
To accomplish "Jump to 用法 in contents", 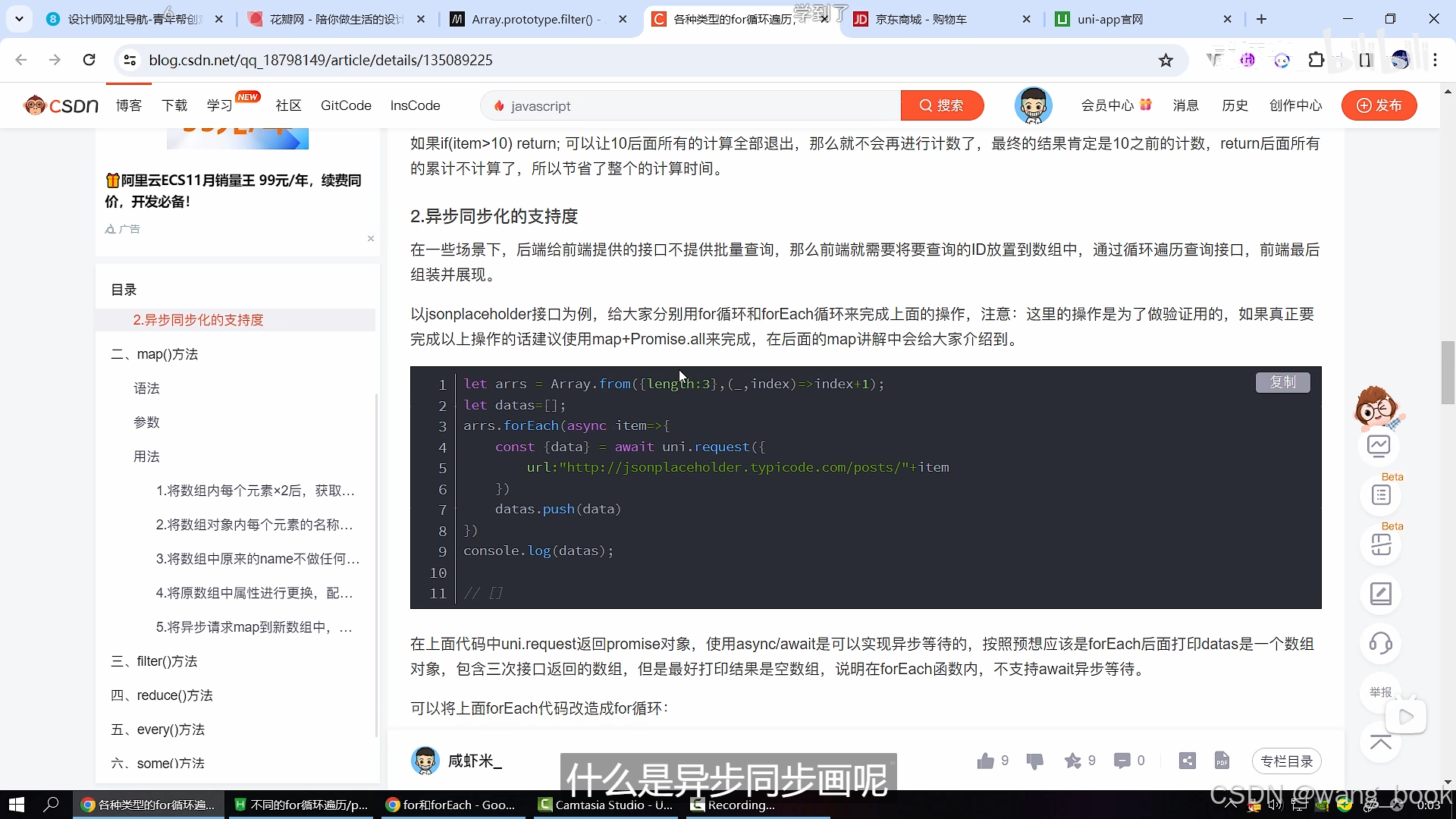I will click(146, 457).
